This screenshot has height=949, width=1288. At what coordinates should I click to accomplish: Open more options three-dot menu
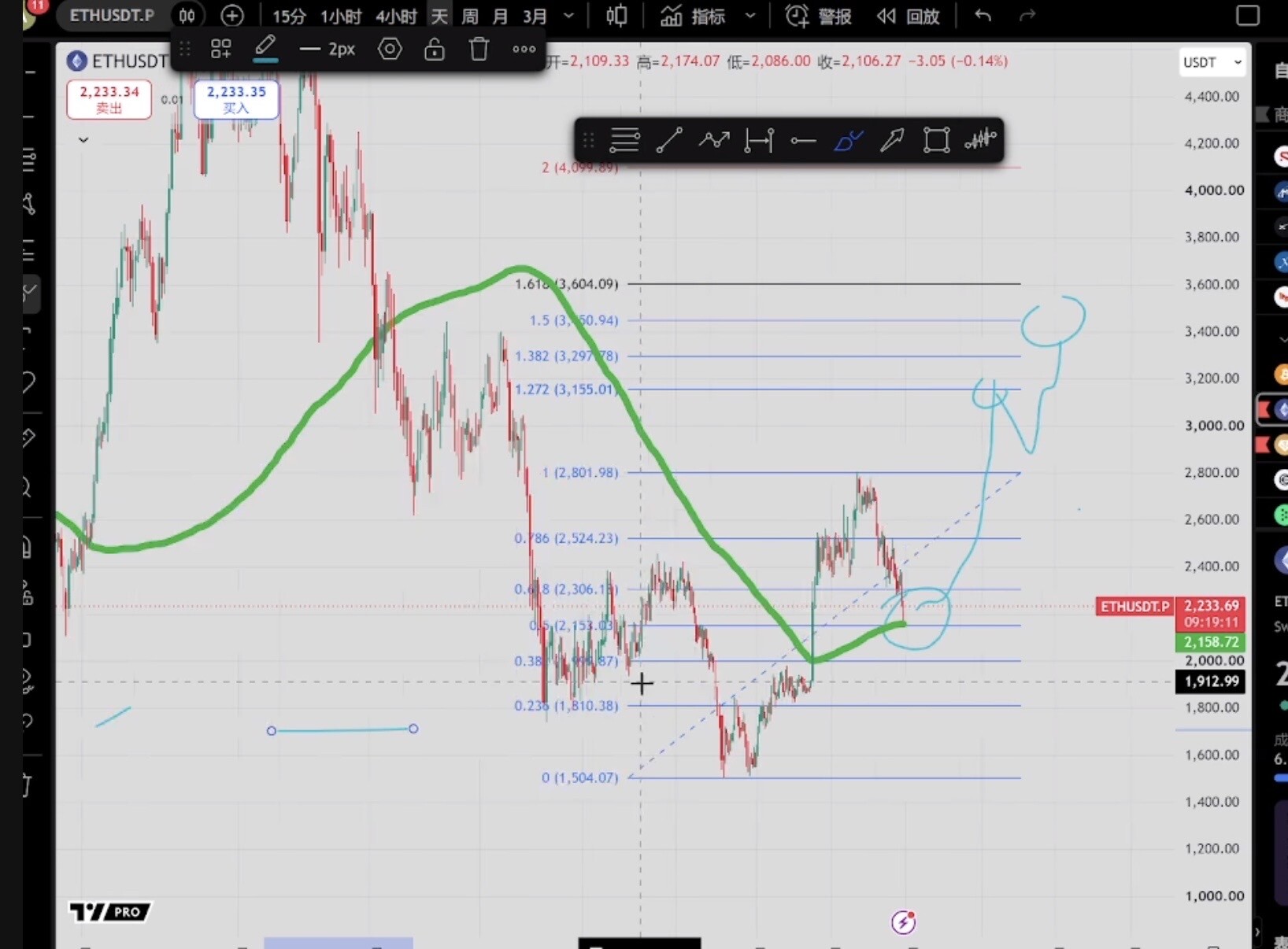(524, 49)
